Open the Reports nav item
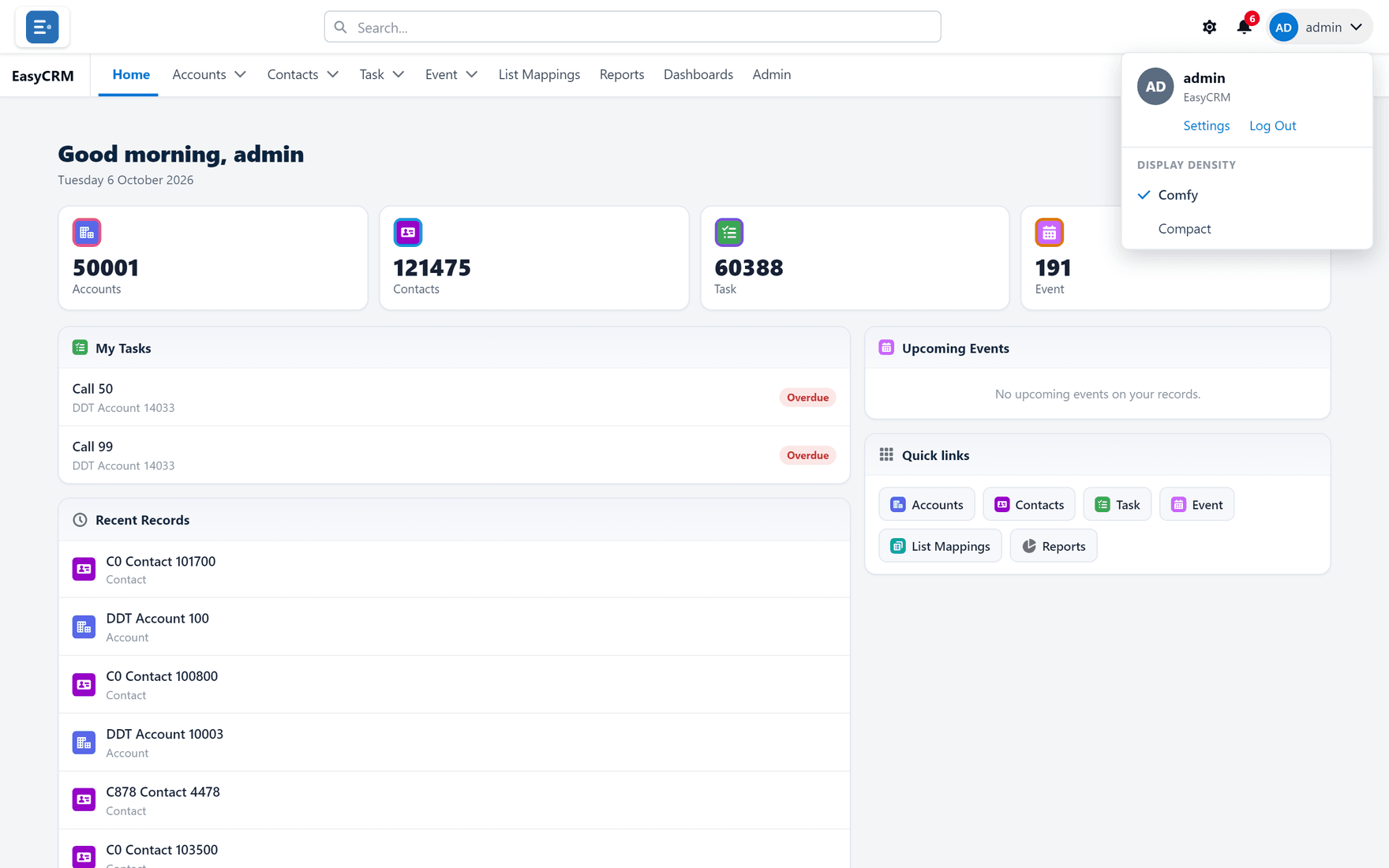Viewport: 1389px width, 868px height. (622, 74)
